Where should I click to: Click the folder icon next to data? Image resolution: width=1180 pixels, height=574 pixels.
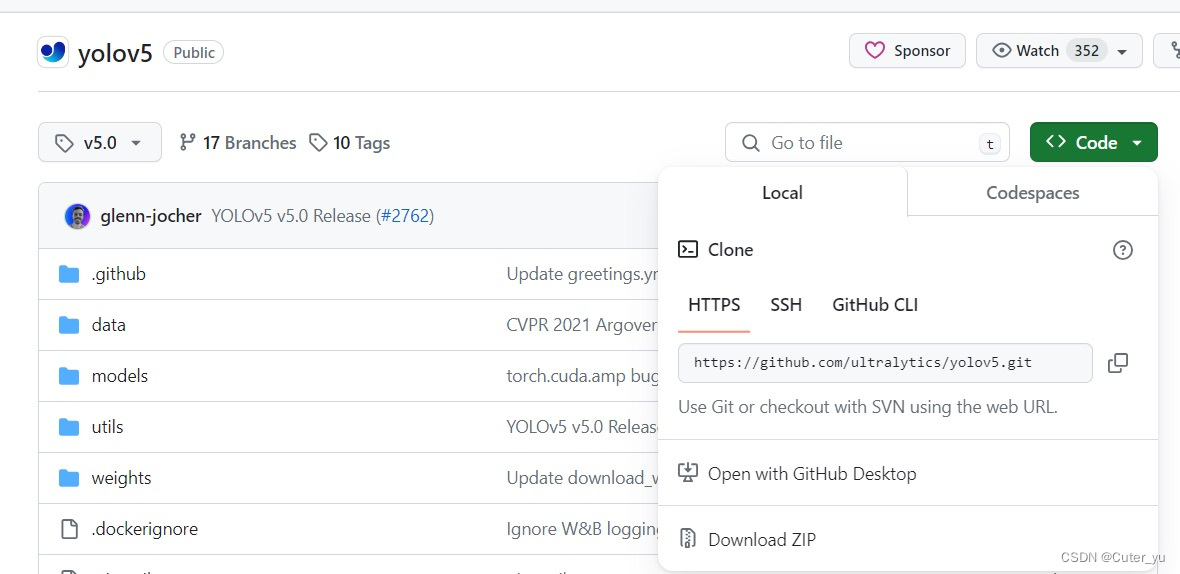[x=69, y=325]
